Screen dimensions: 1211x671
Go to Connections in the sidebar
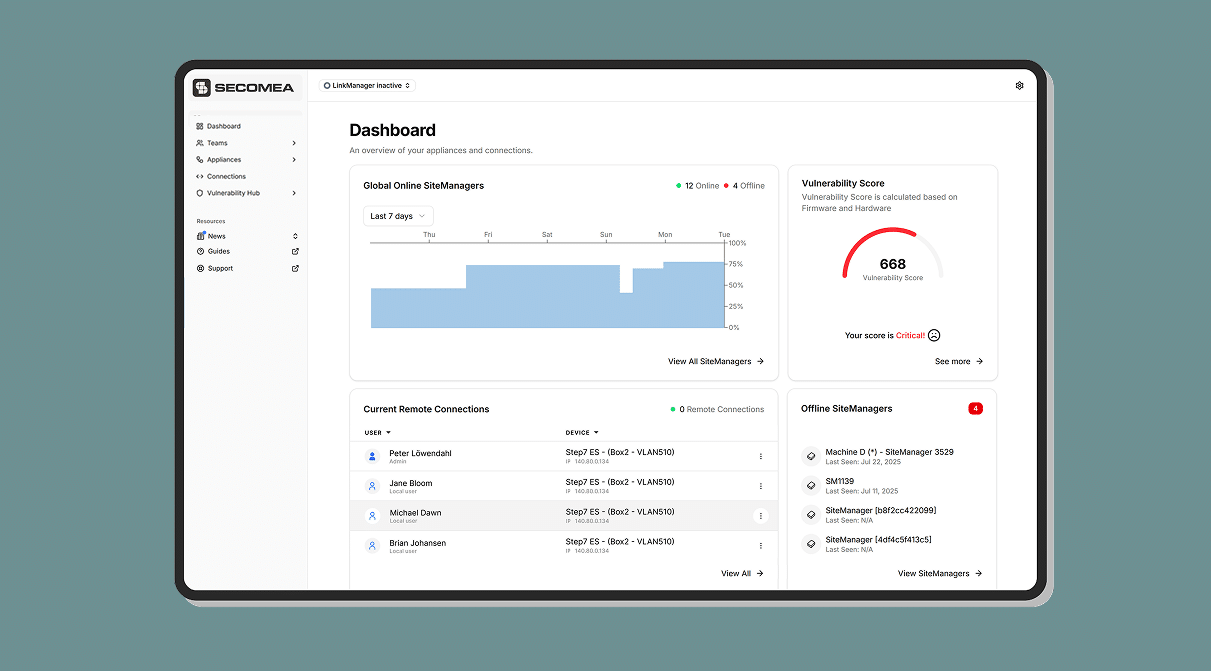click(226, 176)
